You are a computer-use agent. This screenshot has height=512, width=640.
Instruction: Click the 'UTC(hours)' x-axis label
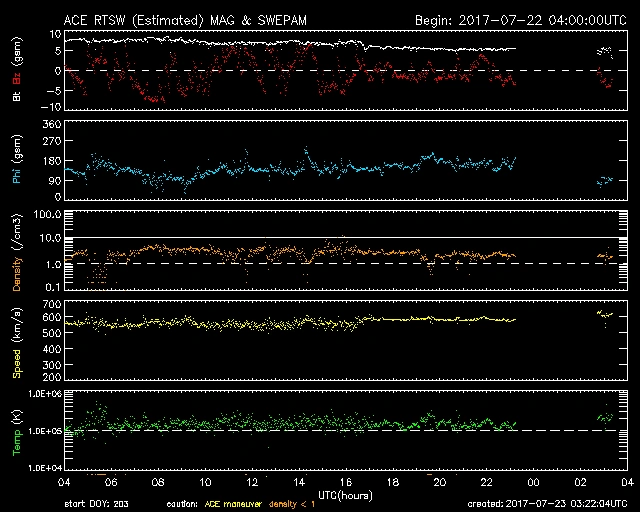pyautogui.click(x=348, y=494)
